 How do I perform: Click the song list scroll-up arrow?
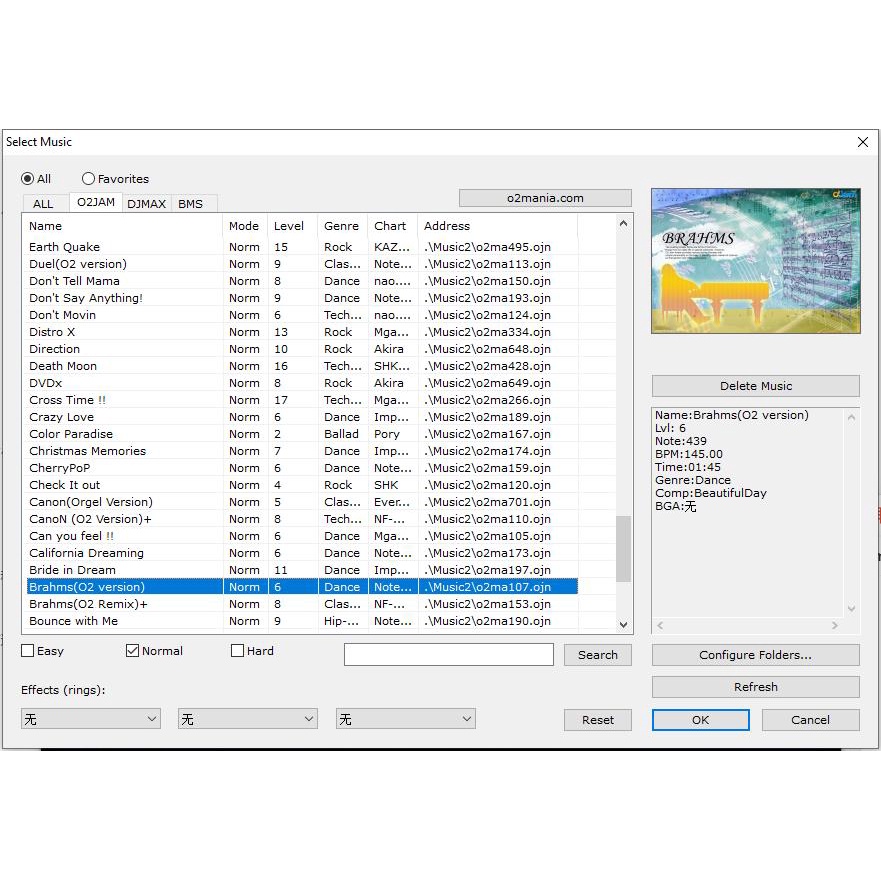pyautogui.click(x=624, y=224)
